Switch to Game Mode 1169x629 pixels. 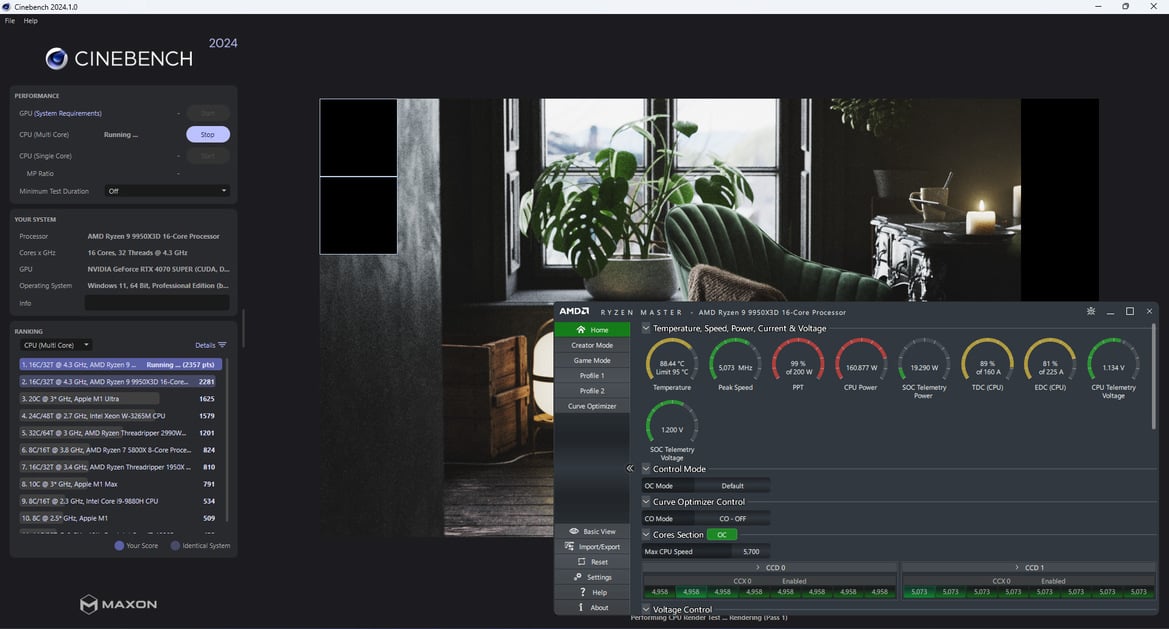point(593,360)
